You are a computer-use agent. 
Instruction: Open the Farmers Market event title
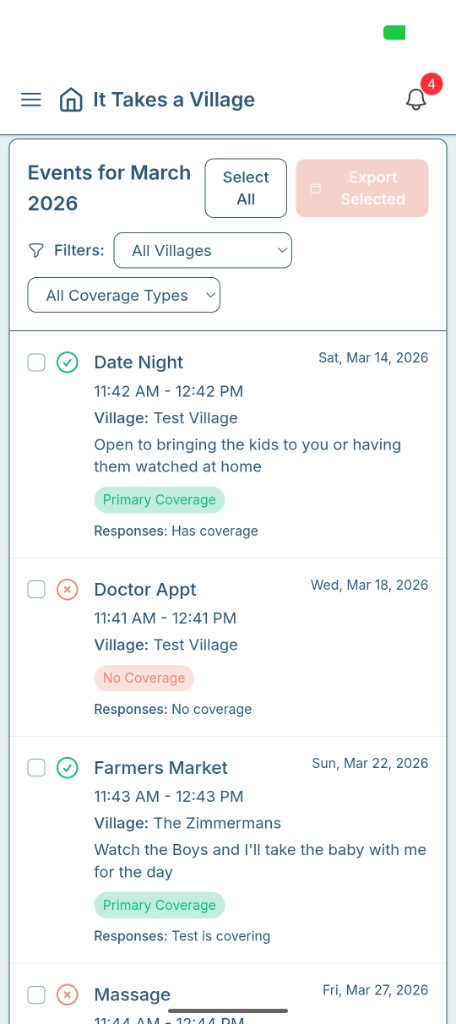tap(161, 768)
